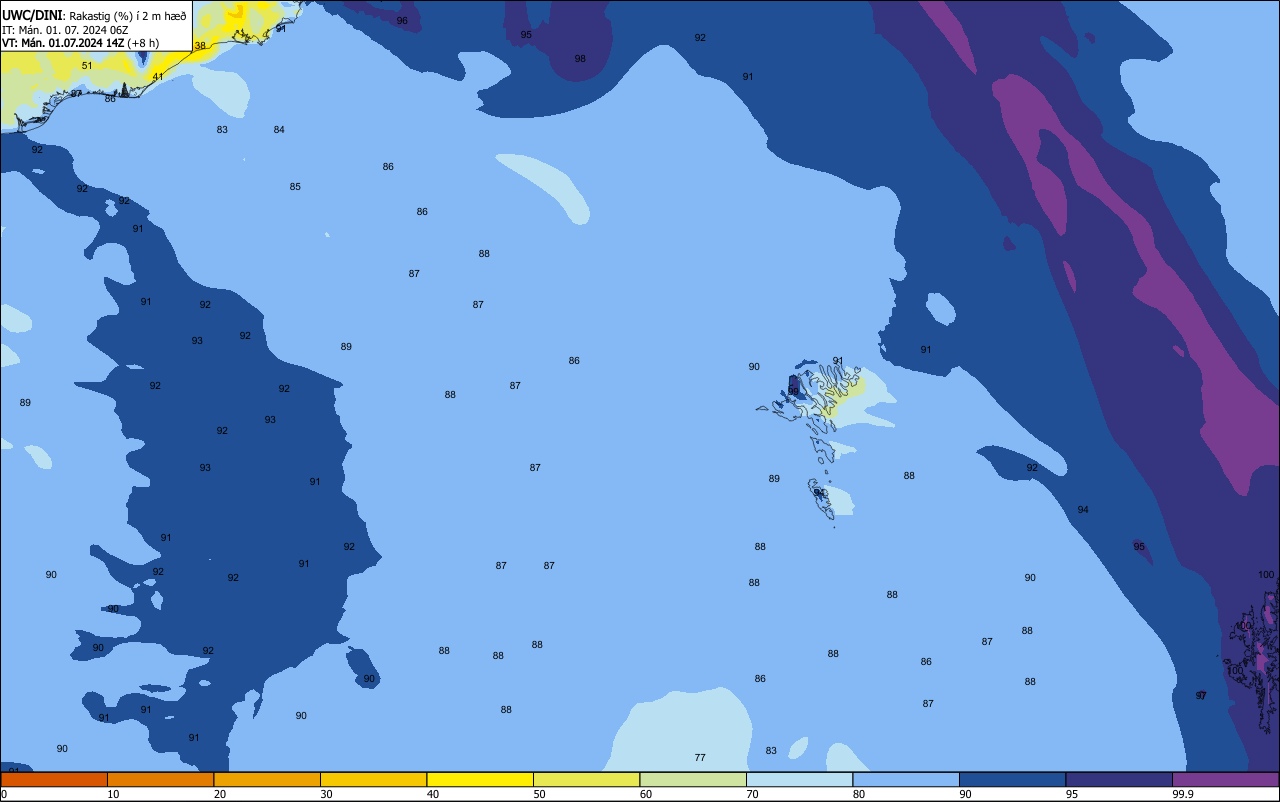Click the 70–80 pale blue legend swatch
1280x802 pixels.
coord(799,779)
